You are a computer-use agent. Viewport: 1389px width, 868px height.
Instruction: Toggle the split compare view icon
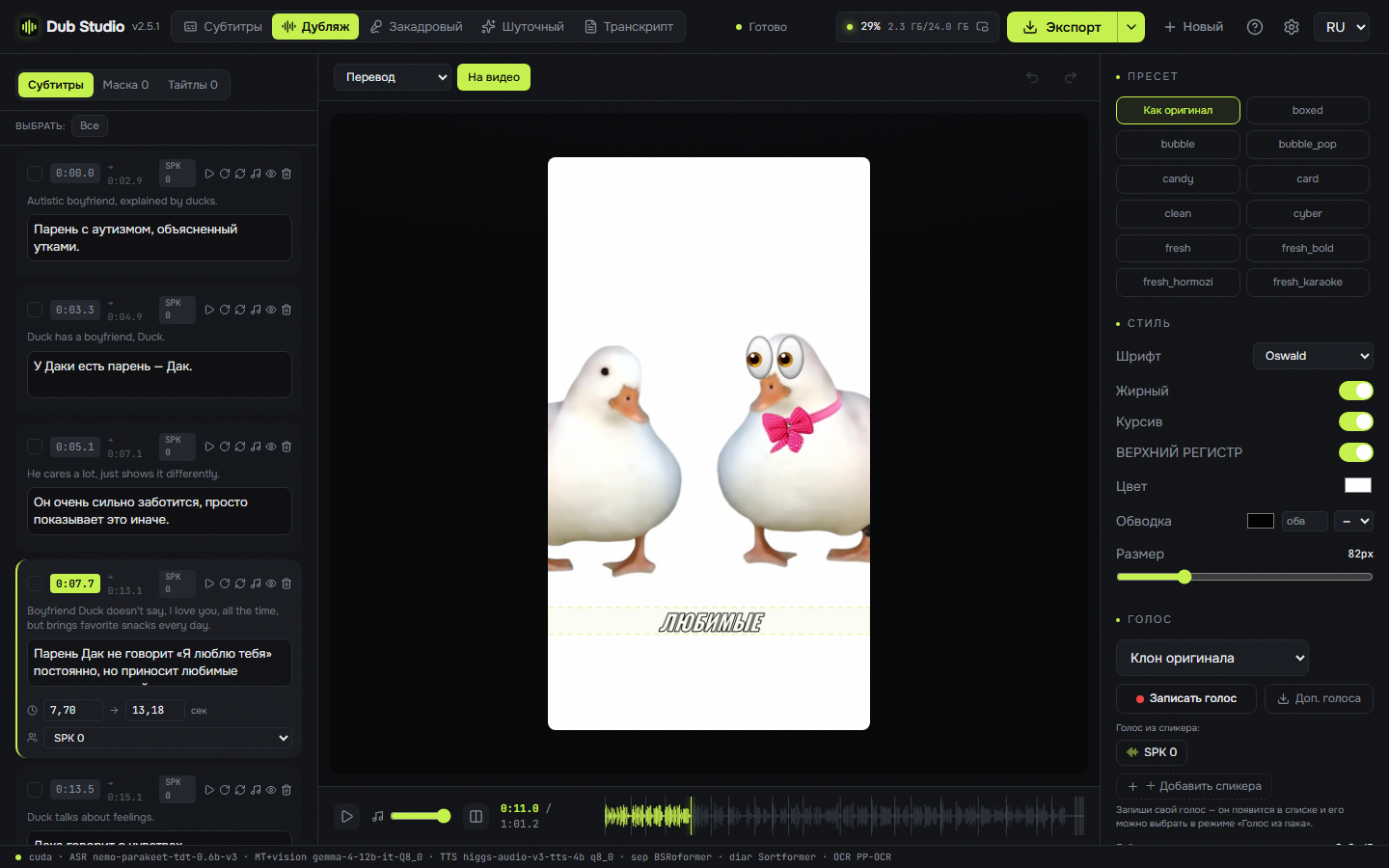[476, 816]
